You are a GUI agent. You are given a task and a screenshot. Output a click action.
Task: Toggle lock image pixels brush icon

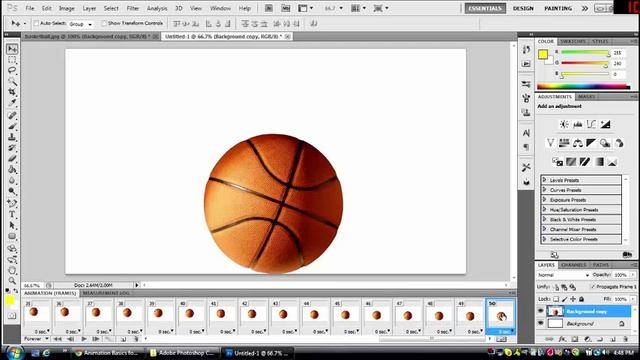(x=565, y=299)
